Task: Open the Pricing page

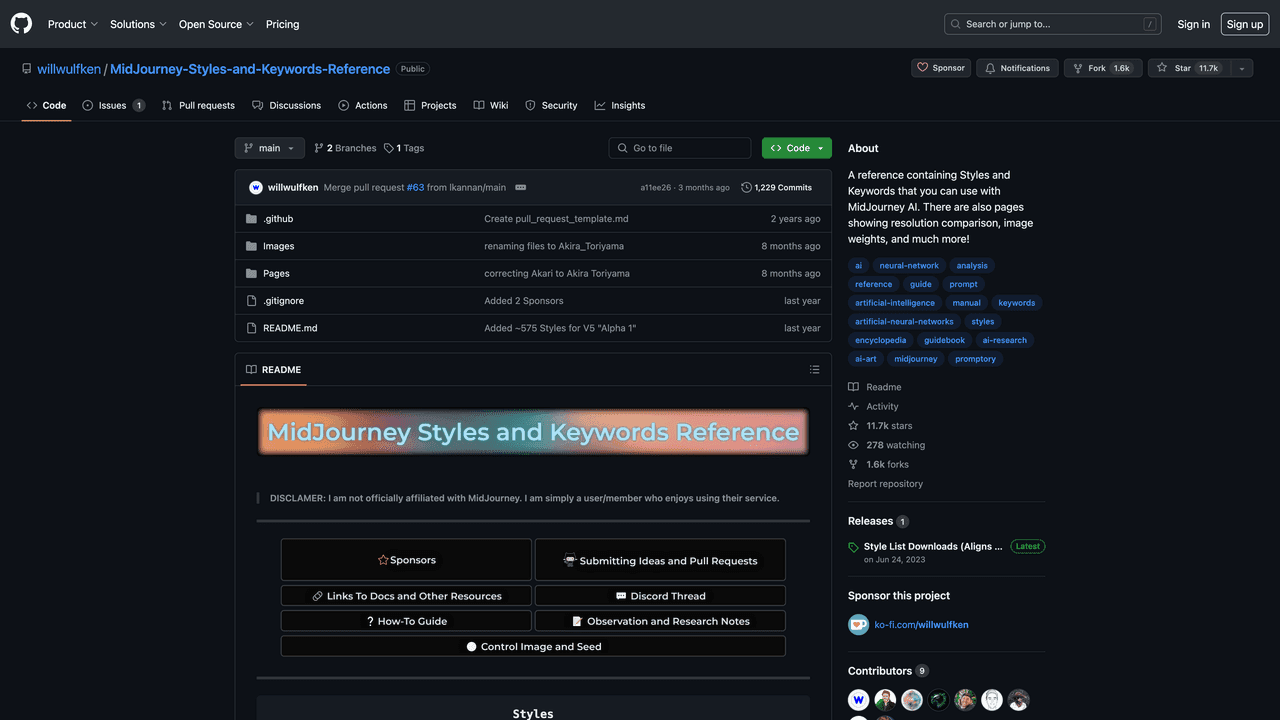Action: (x=283, y=24)
